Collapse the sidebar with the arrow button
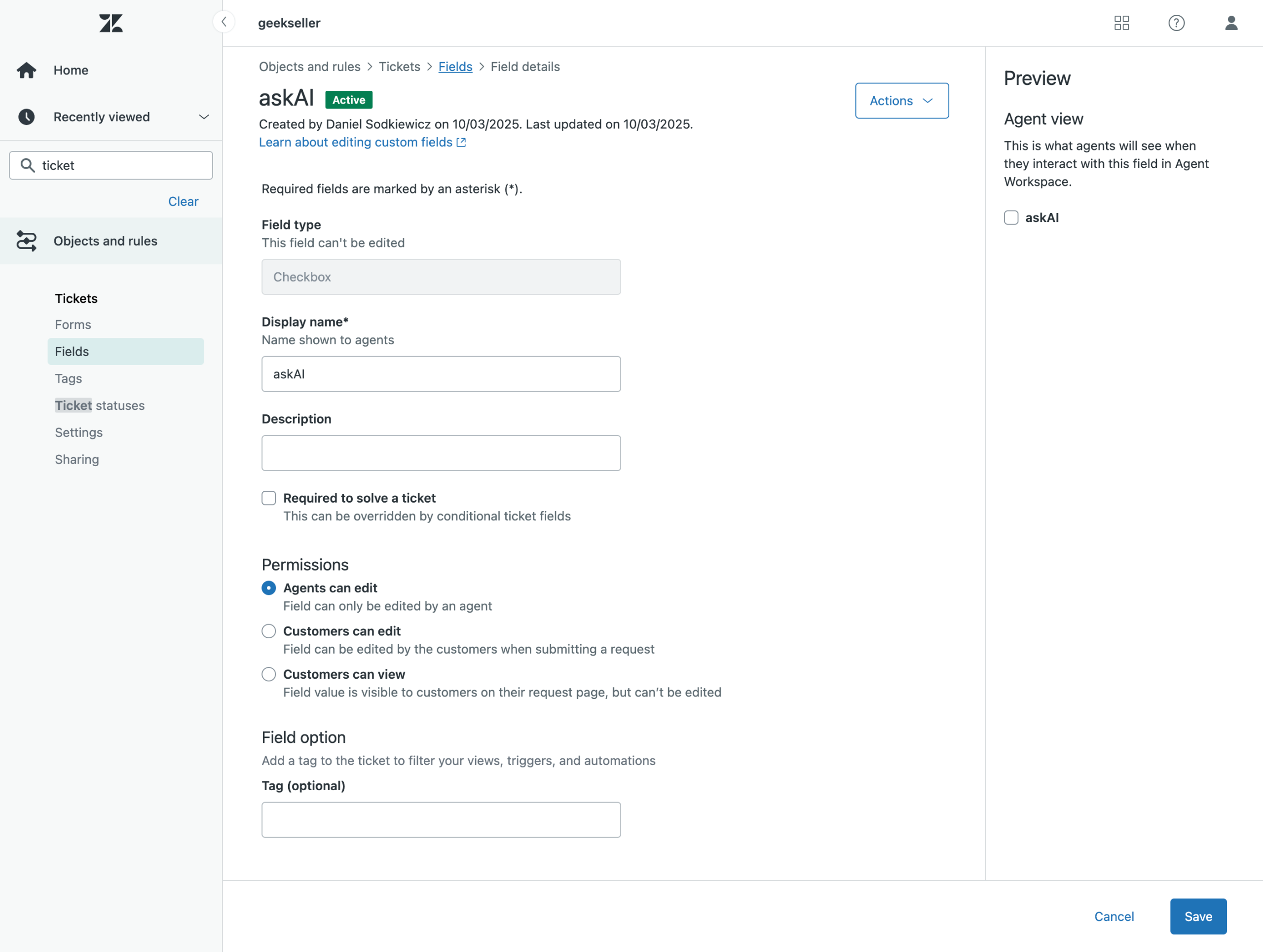Screen dimensions: 1263x952 coord(224,22)
